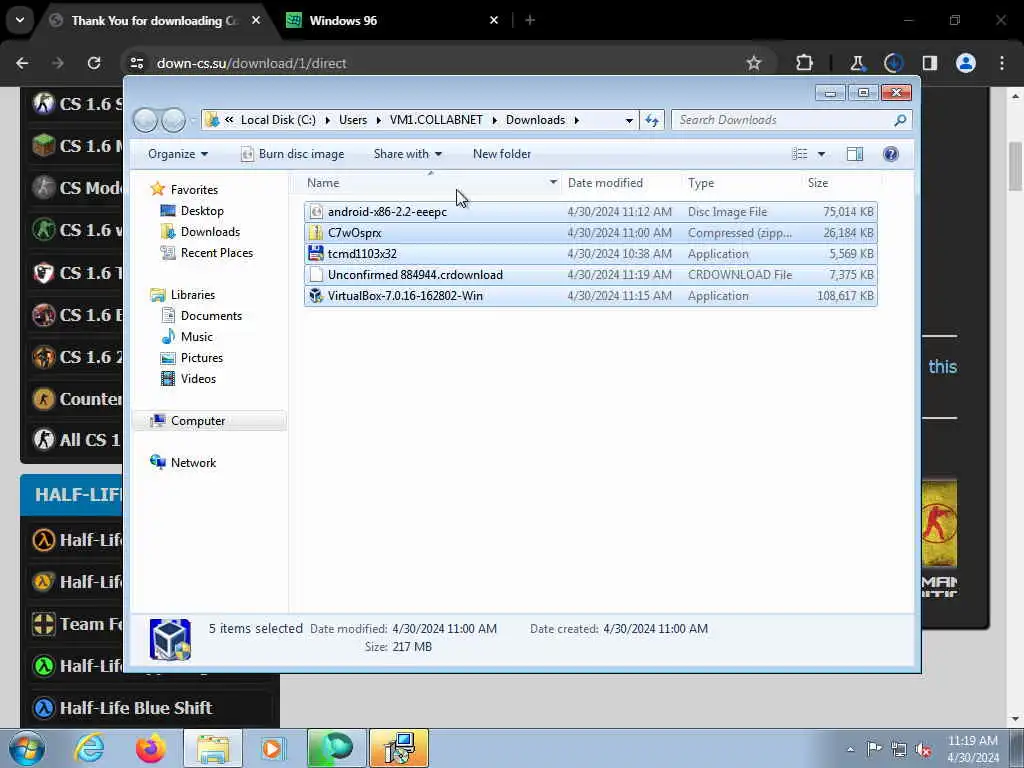
Task: Toggle Chrome side panel
Action: 929,63
